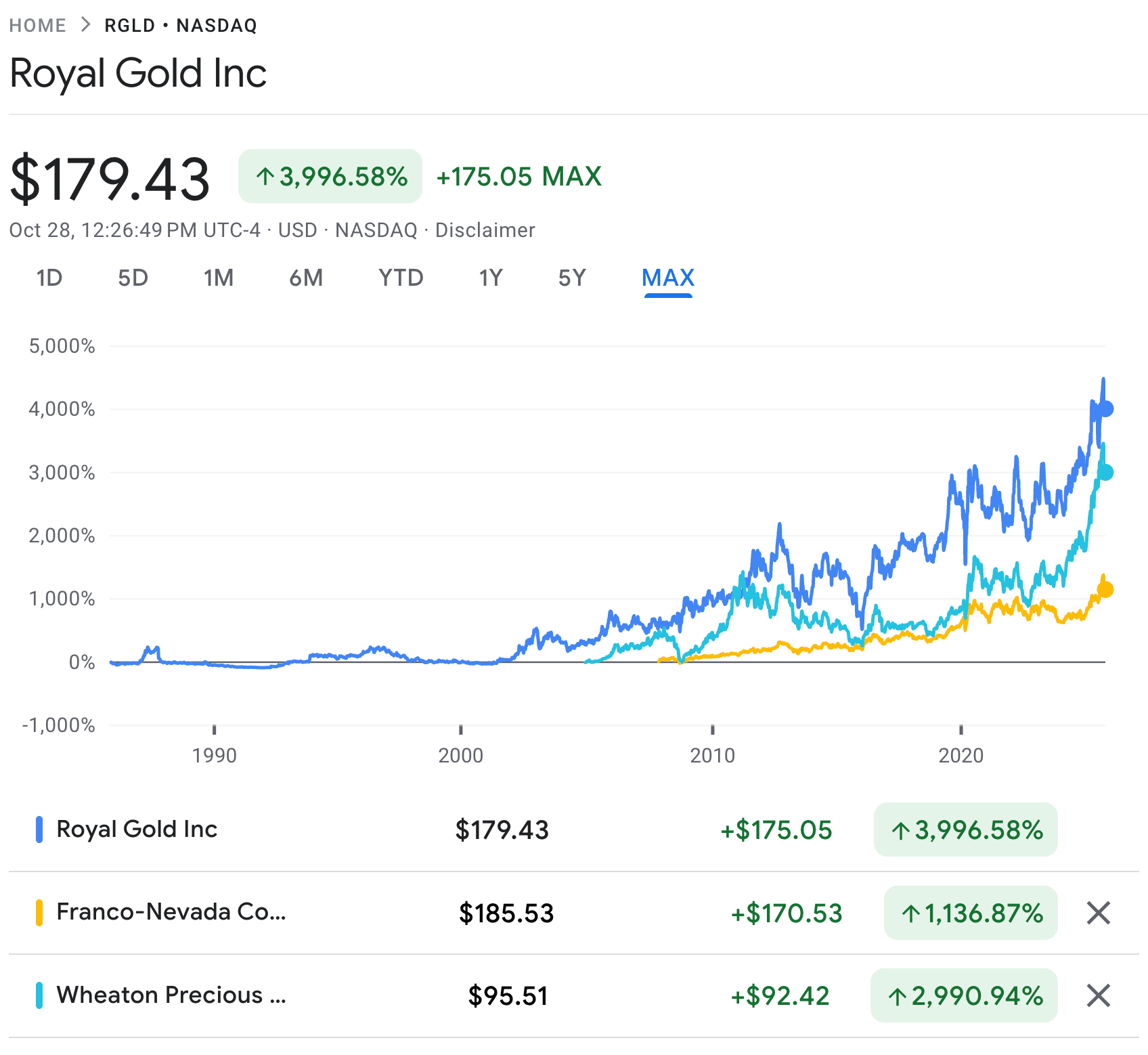This screenshot has height=1055, width=1148.
Task: Click the HOME breadcrumb link
Action: pos(38,26)
